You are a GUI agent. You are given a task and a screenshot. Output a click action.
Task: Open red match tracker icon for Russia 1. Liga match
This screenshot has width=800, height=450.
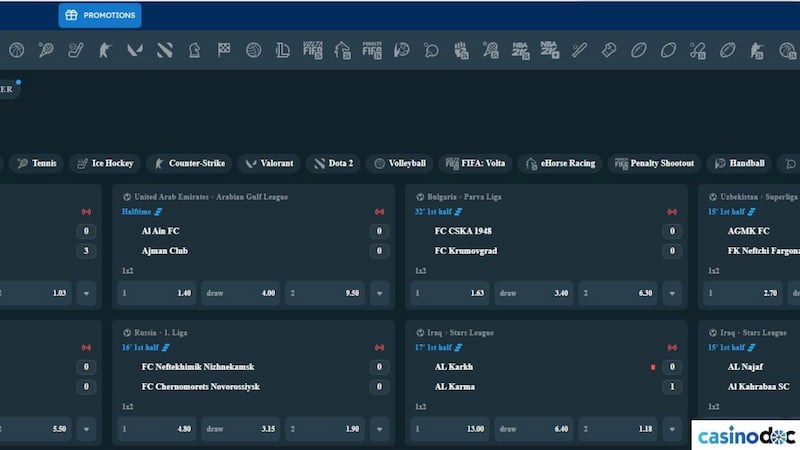pyautogui.click(x=379, y=347)
